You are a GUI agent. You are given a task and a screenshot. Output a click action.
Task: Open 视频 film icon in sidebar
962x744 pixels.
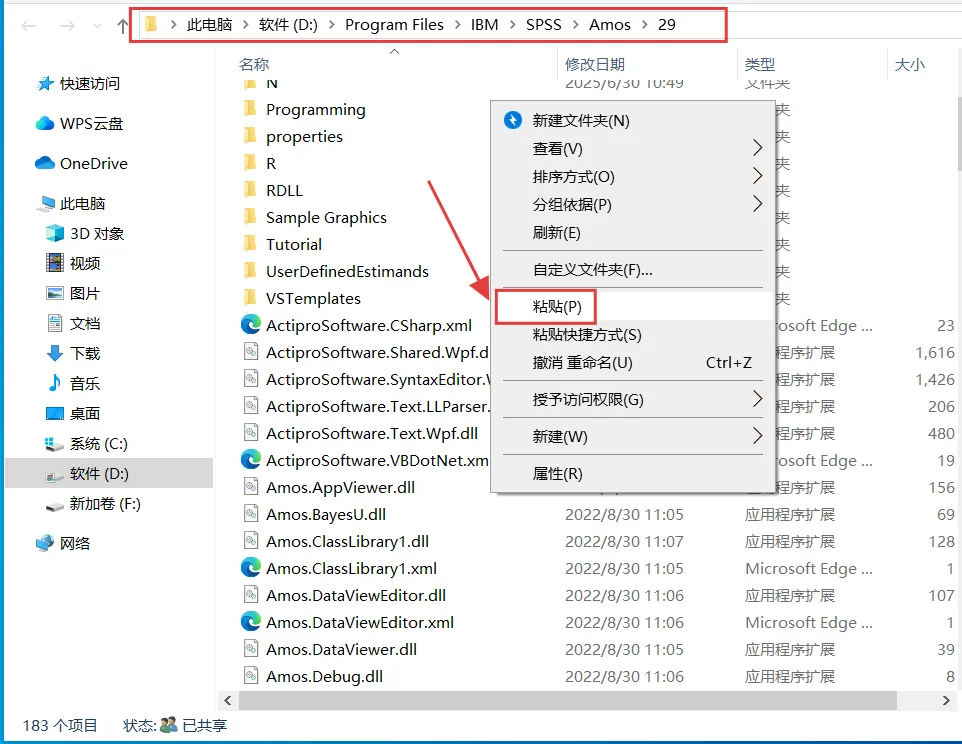[x=55, y=263]
